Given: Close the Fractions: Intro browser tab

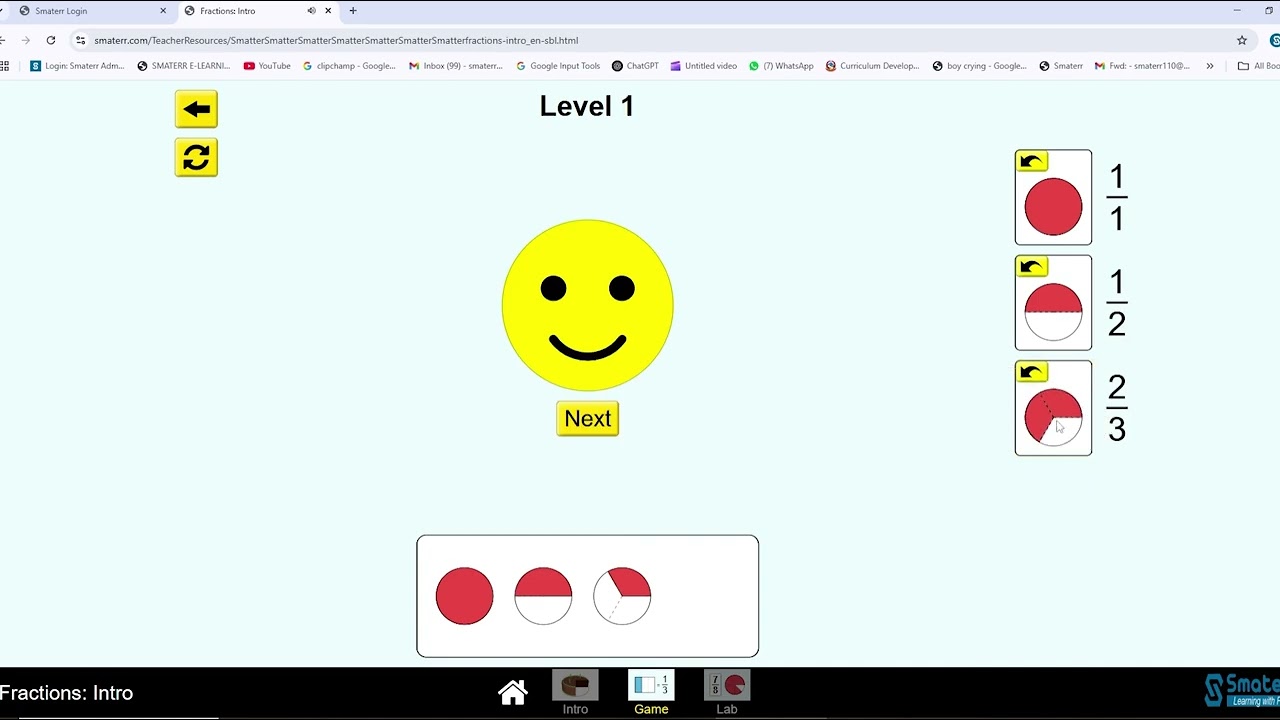Looking at the screenshot, I should click(328, 11).
